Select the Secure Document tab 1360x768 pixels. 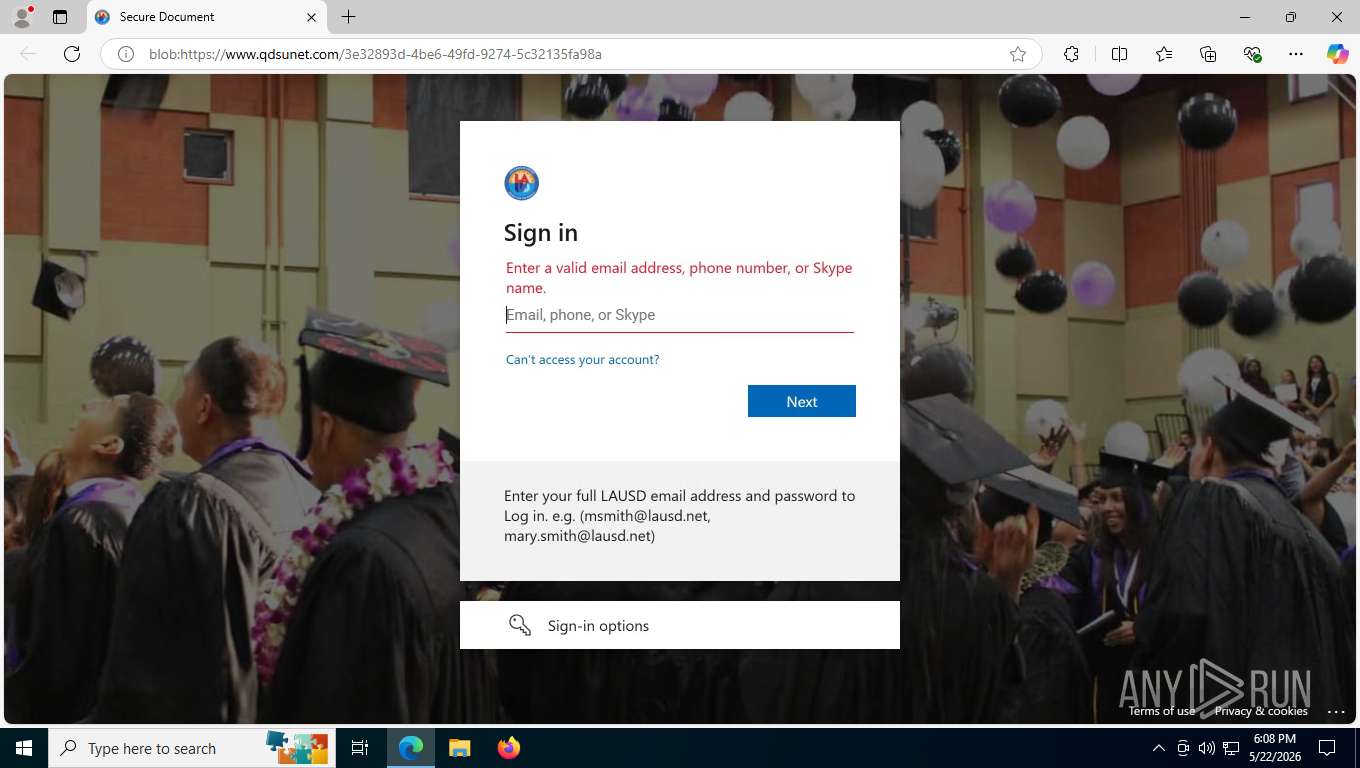(205, 17)
